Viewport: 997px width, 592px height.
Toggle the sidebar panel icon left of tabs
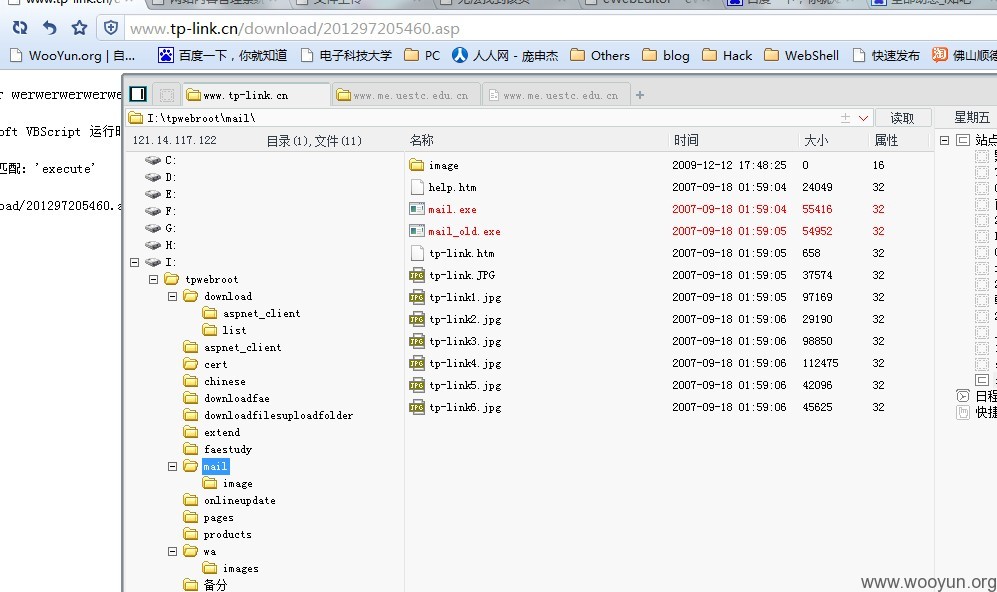138,94
